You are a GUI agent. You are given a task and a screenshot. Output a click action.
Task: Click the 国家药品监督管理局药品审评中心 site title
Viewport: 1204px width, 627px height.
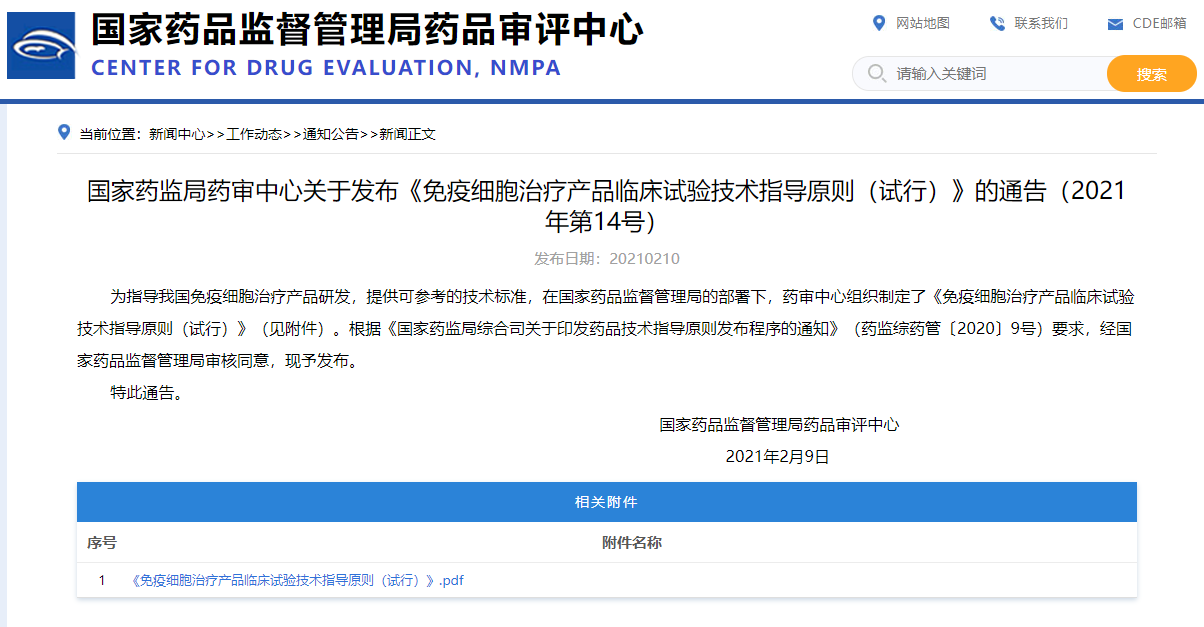pos(367,30)
